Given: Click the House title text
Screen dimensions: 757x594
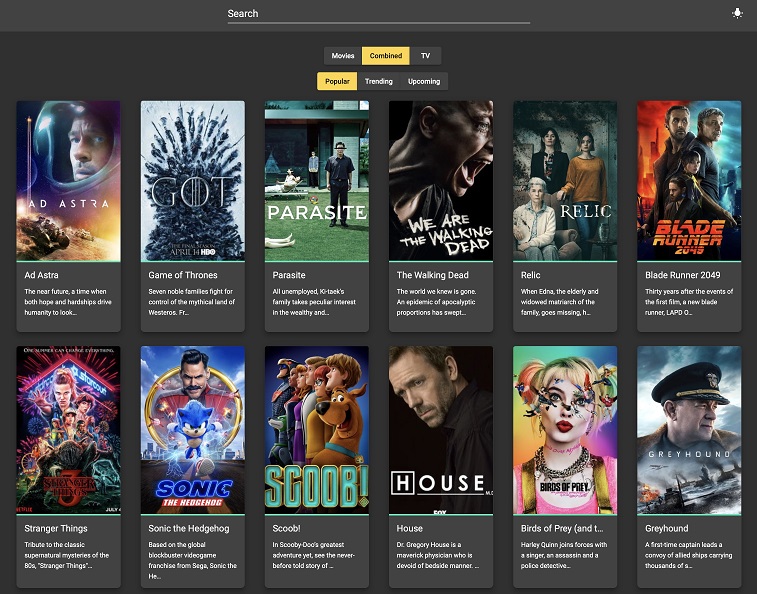Looking at the screenshot, I should coord(410,528).
